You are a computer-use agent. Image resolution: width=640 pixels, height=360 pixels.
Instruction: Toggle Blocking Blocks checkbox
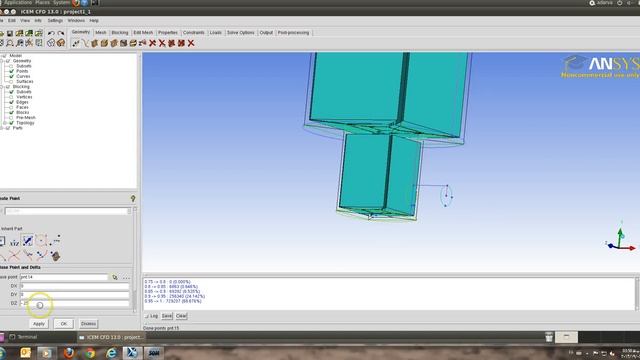point(11,112)
